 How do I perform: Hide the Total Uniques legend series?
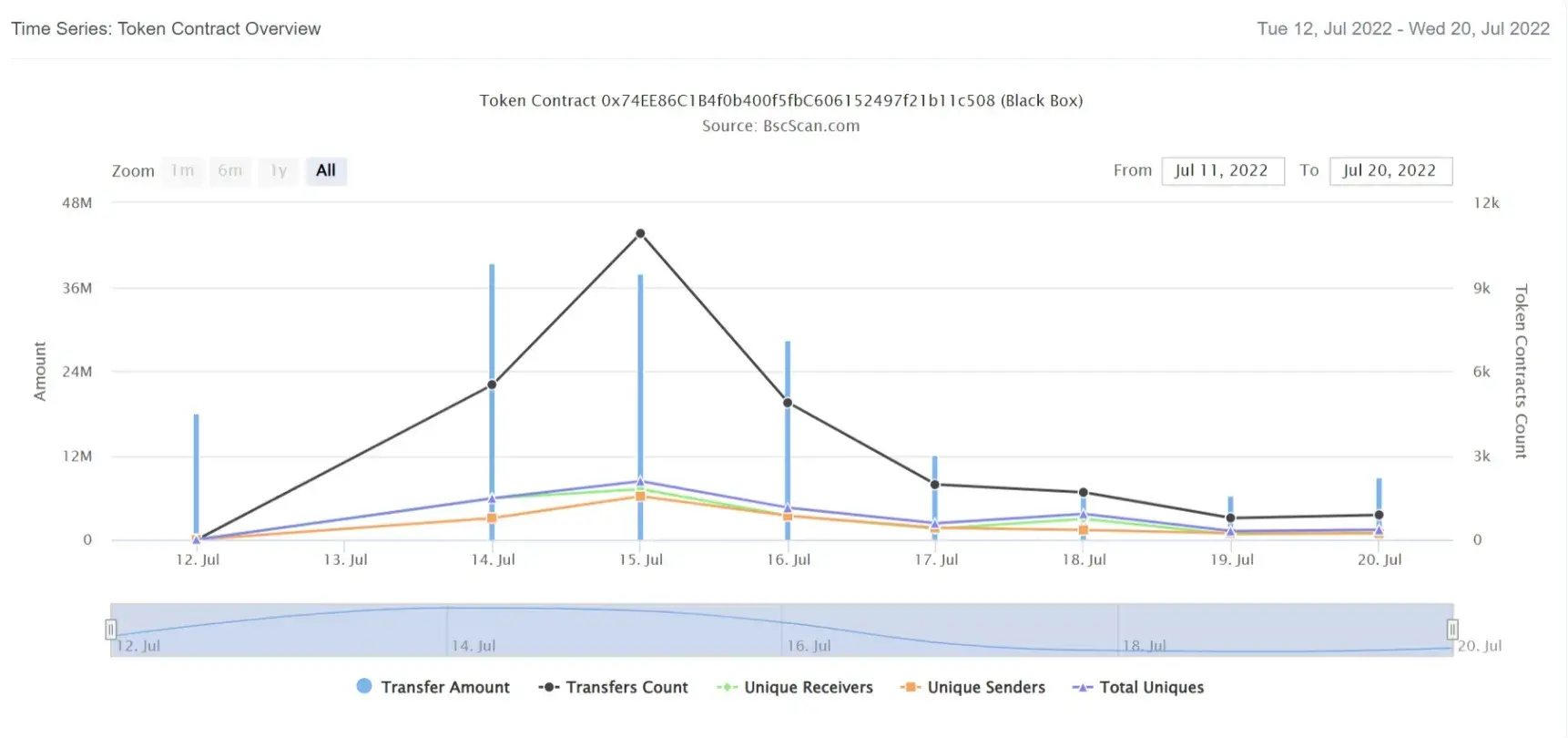[x=1138, y=687]
